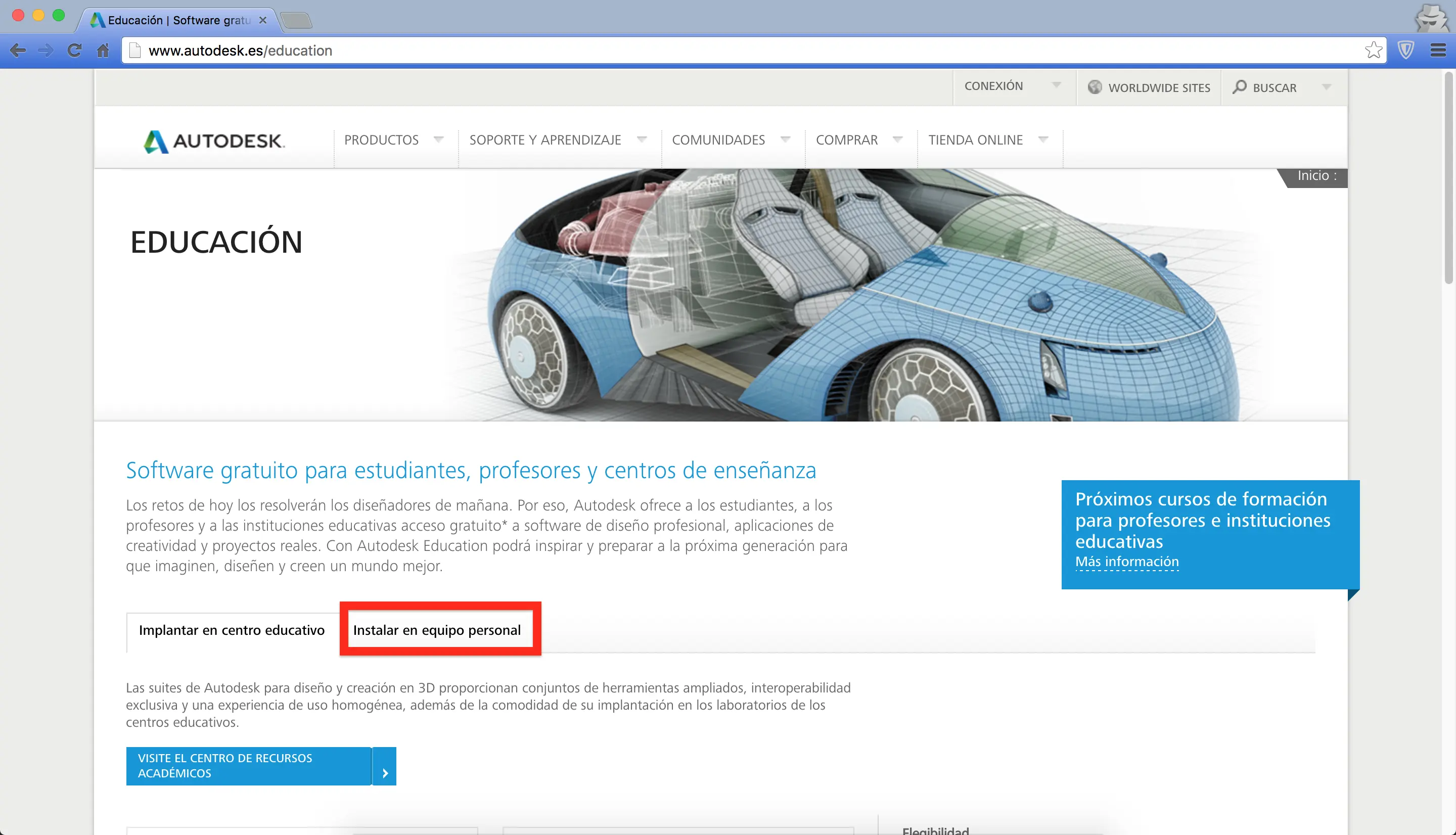Close the Educación browser tab
Image resolution: width=1456 pixels, height=835 pixels.
click(263, 20)
